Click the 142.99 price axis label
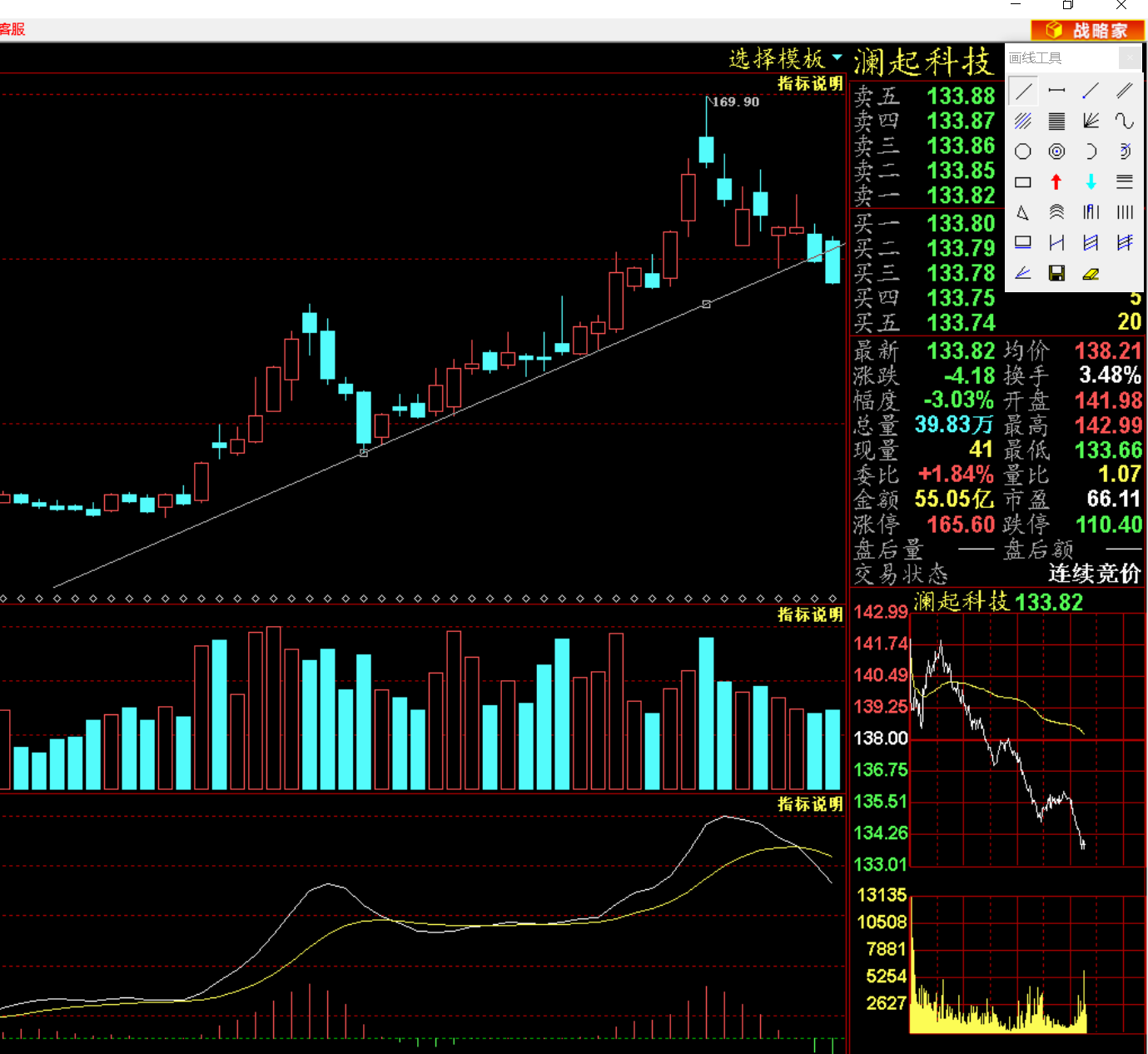This screenshot has width=1148, height=1054. (881, 612)
